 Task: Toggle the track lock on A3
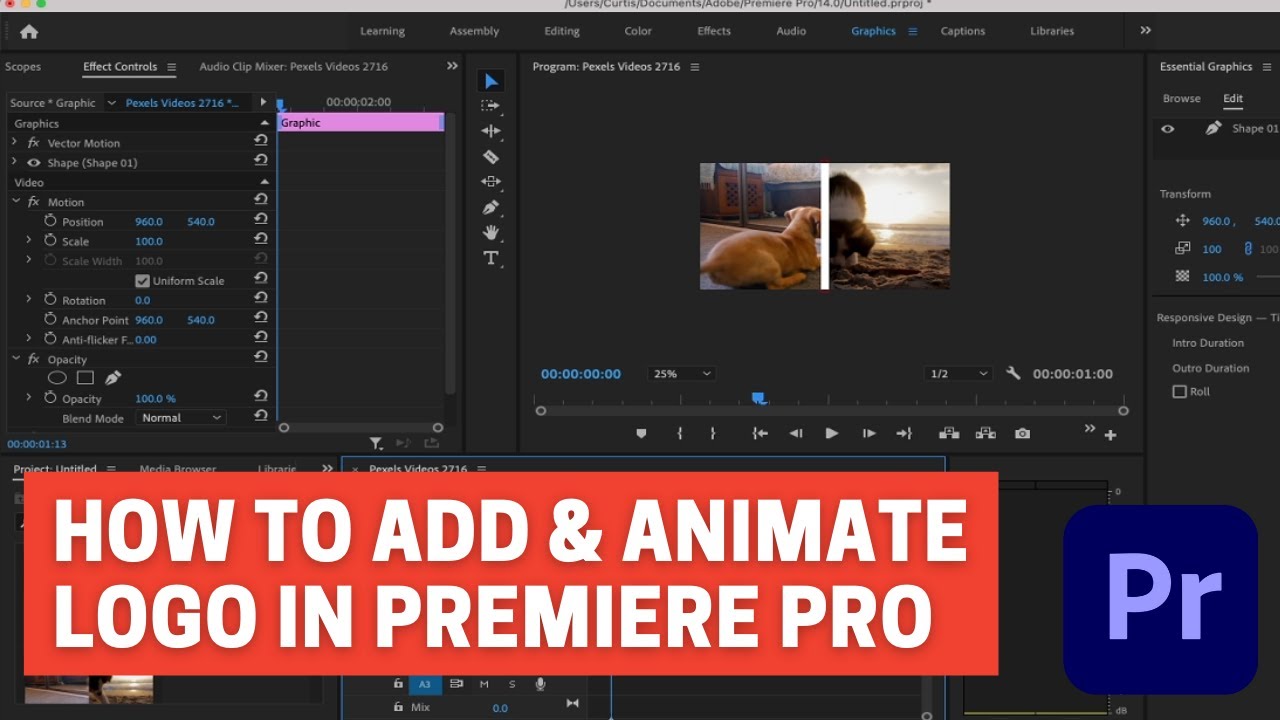click(x=398, y=684)
